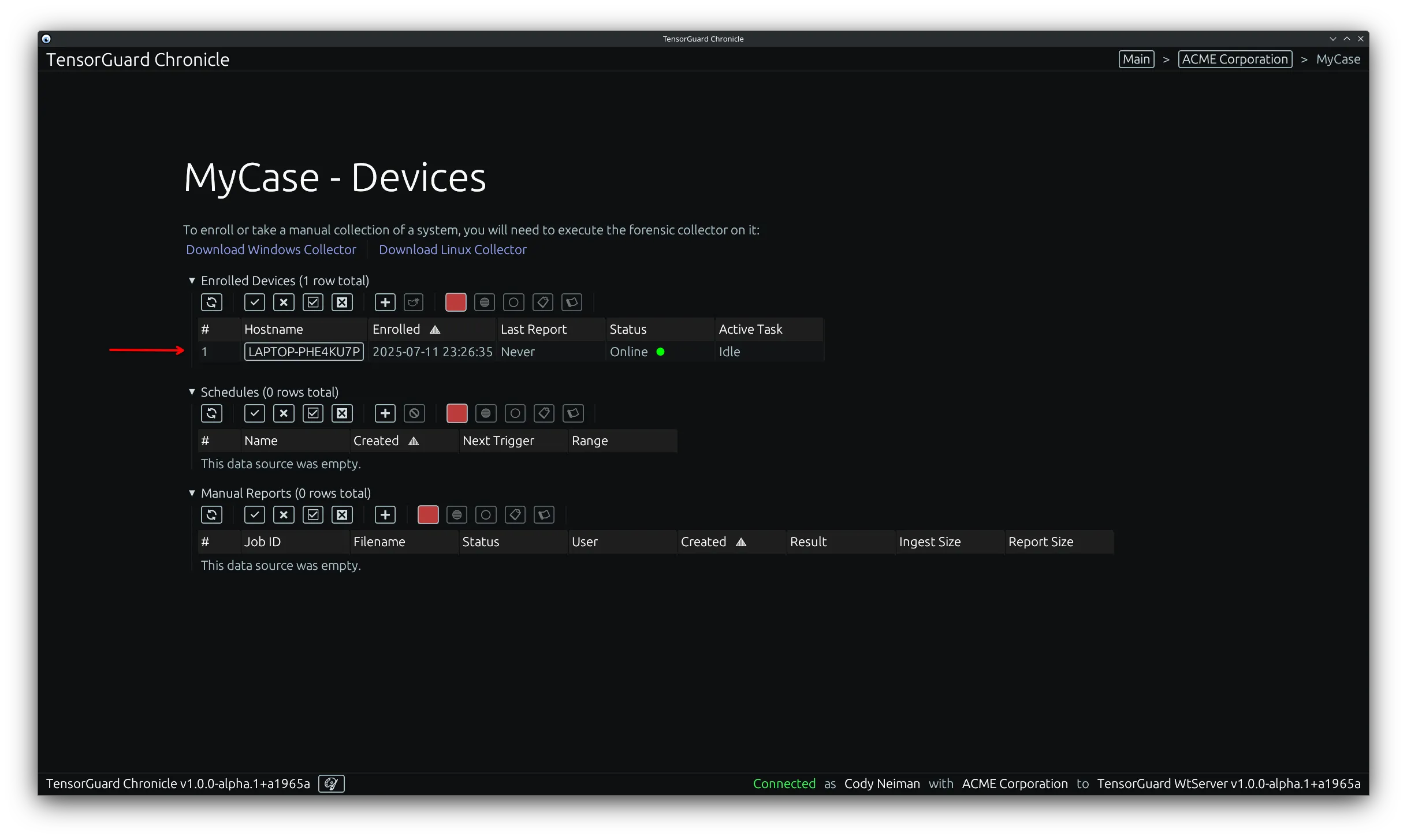The width and height of the screenshot is (1407, 840).
Task: Select all rows in Enrolled Devices
Action: tap(254, 302)
